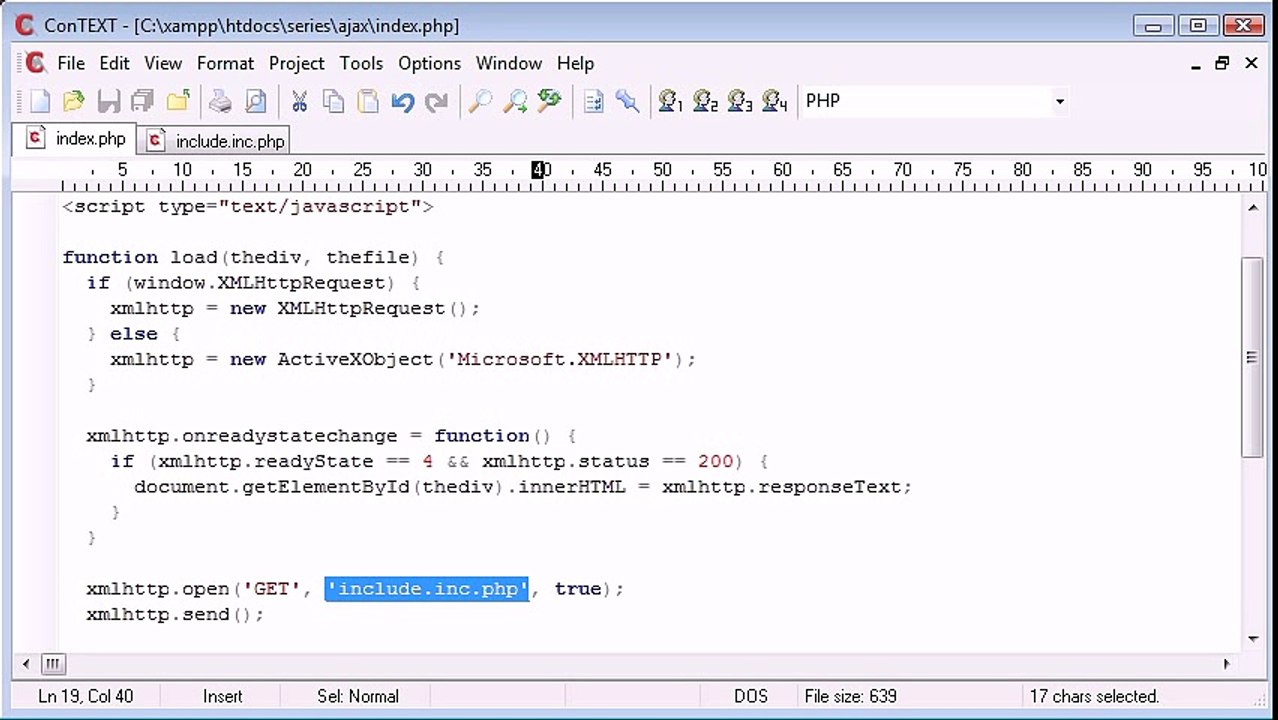Click the vertical scrollbar thumb
Viewport: 1278px width, 720px height.
pos(1252,357)
